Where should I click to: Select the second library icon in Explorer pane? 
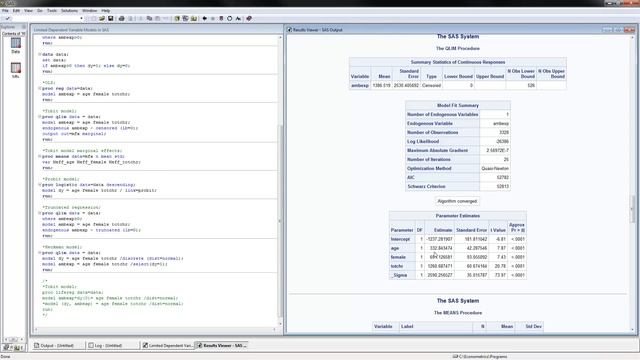click(x=16, y=70)
